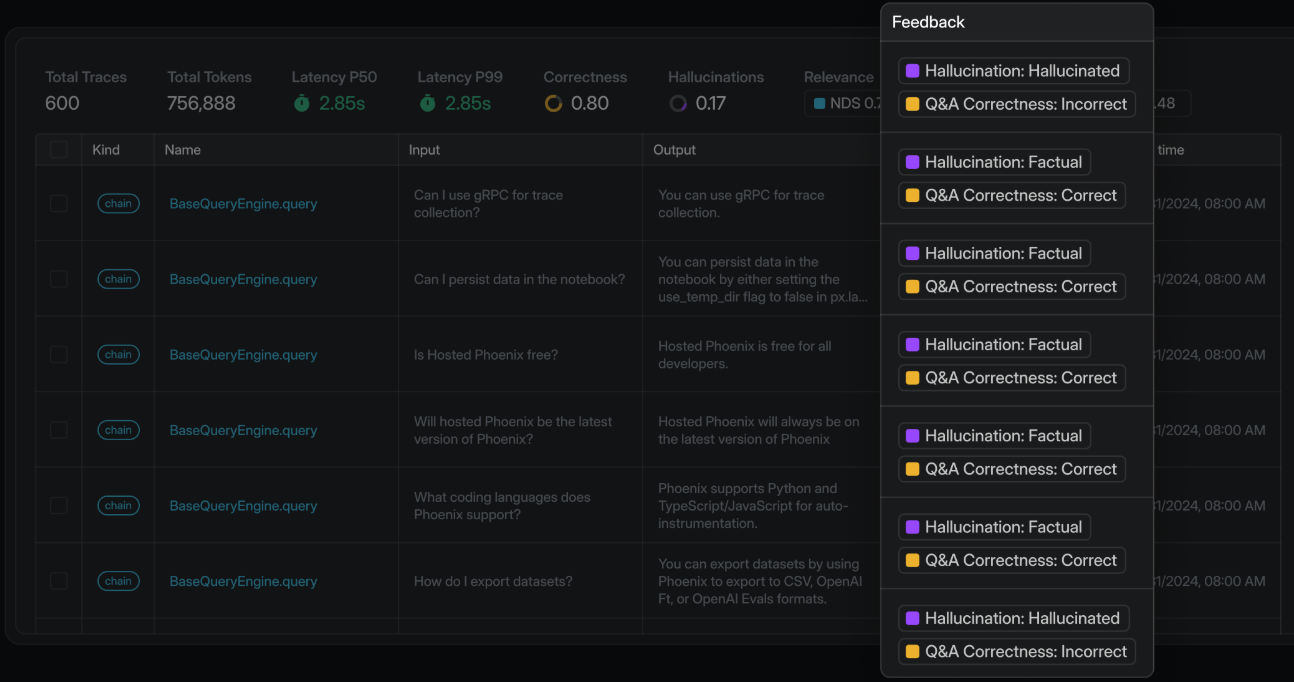Click chain badge in 'Is Hosted Phoenix free?' row

pyautogui.click(x=118, y=354)
